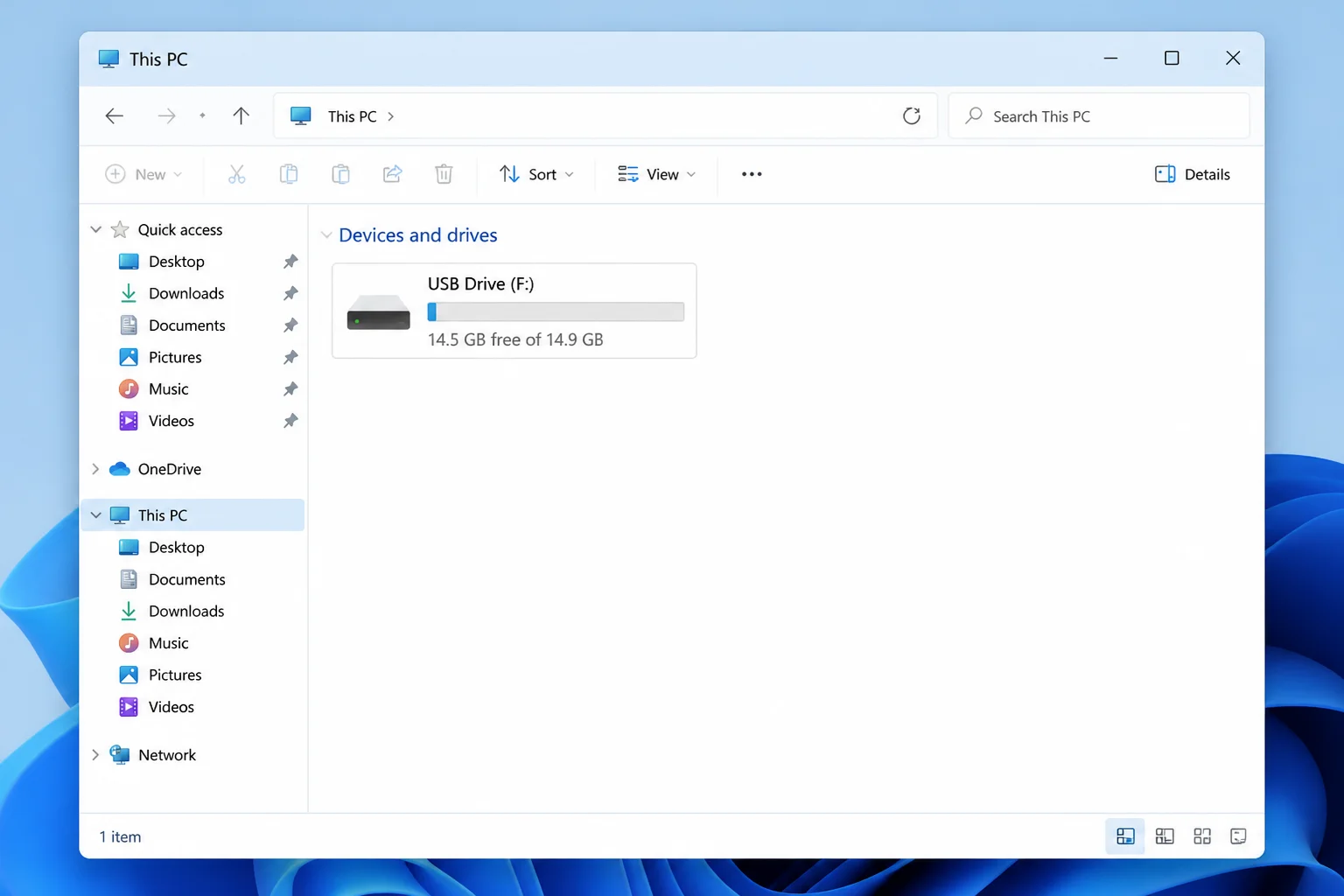Select Music under Quick access
This screenshot has height=896, width=1344.
tap(168, 388)
